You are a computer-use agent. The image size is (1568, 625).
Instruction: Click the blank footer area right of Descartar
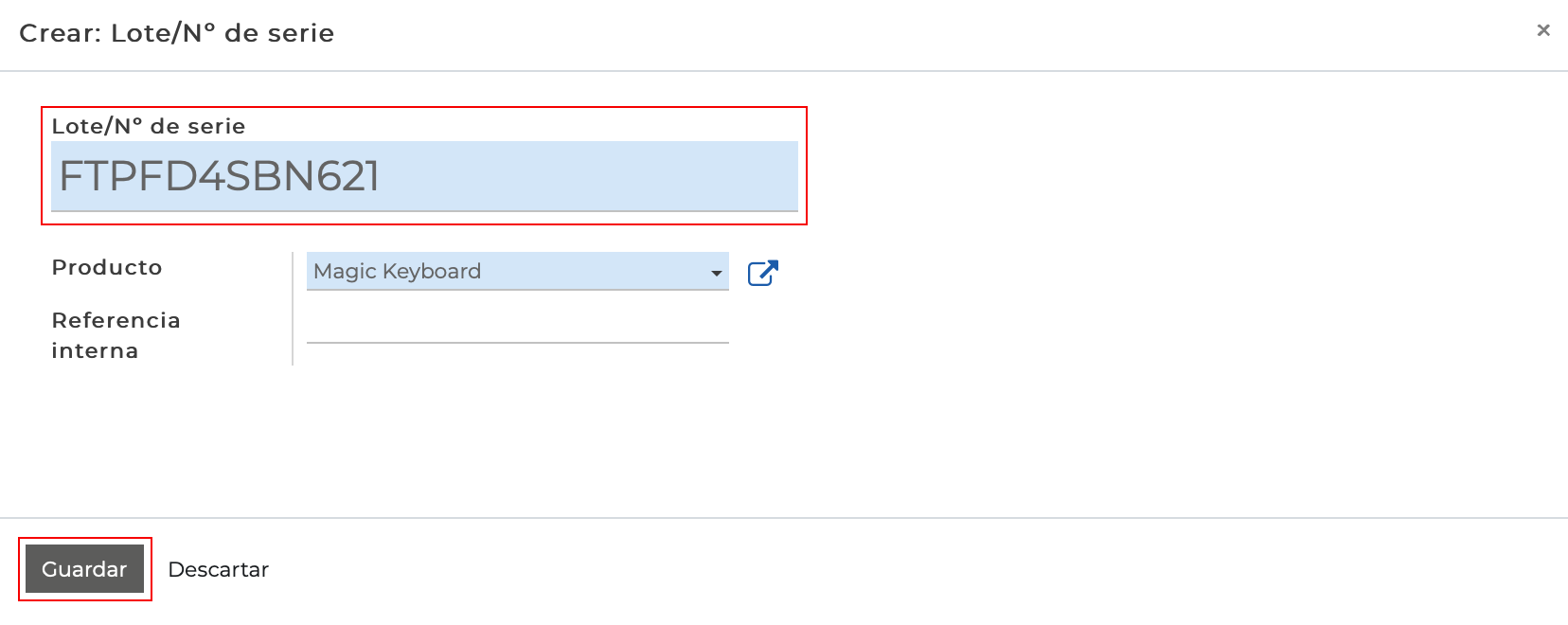click(852, 569)
